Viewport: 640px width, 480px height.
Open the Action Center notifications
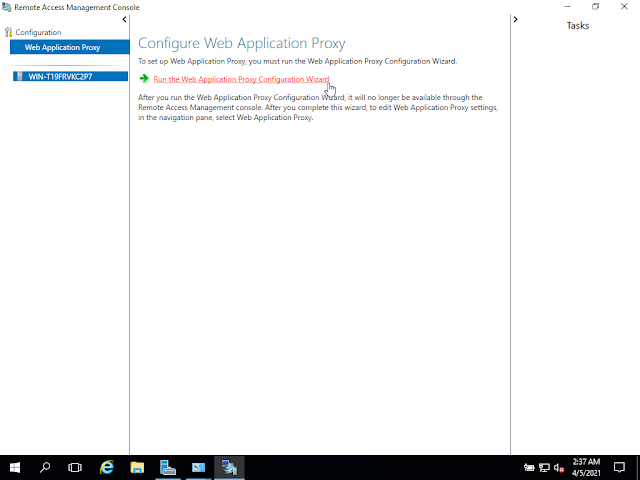(619, 467)
